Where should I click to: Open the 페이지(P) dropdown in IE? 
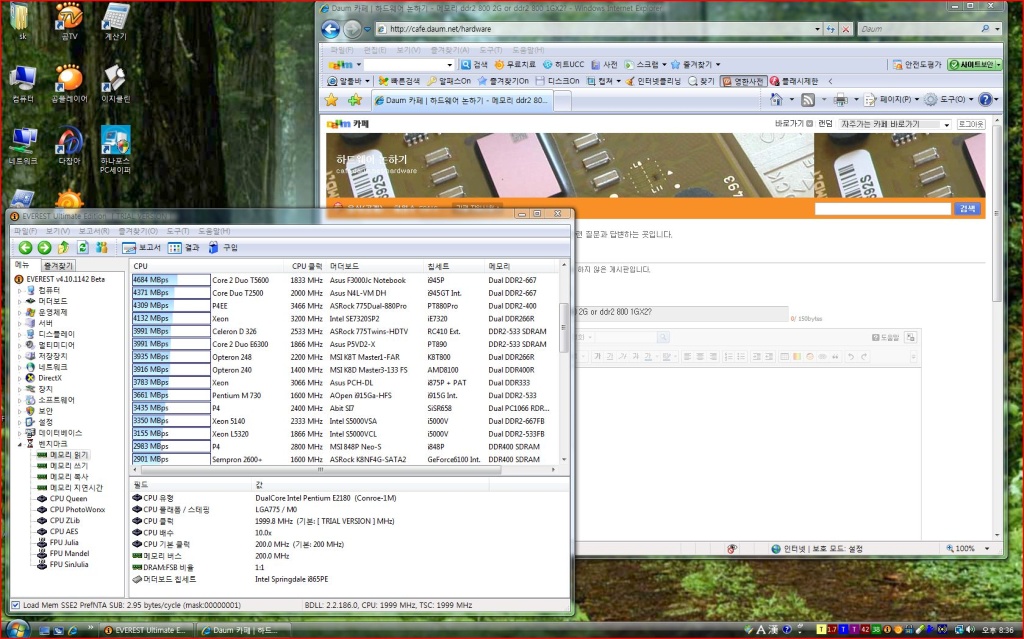pos(892,99)
